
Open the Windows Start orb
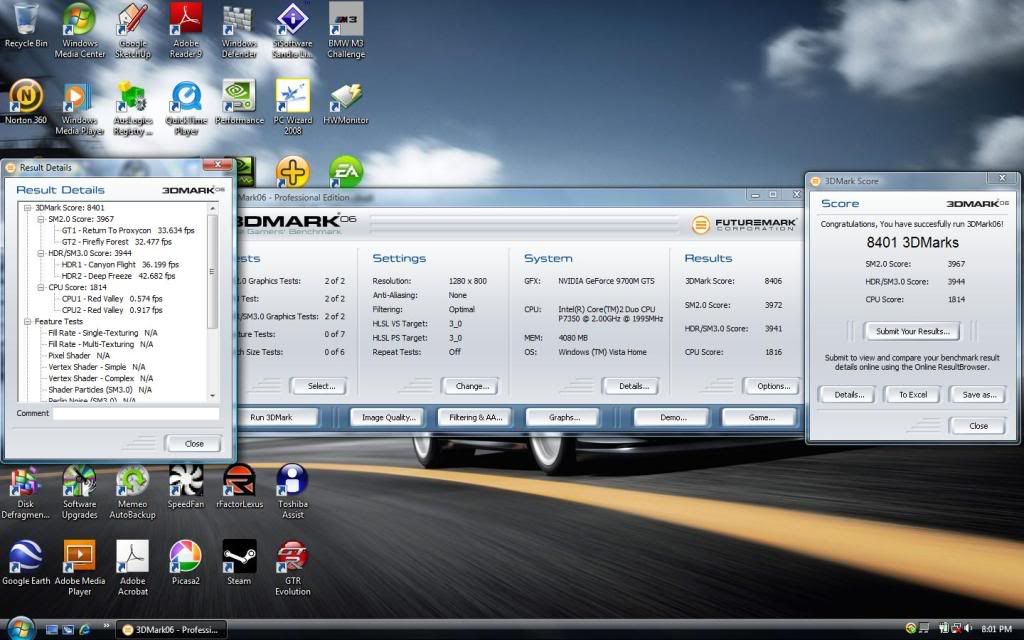coord(20,628)
